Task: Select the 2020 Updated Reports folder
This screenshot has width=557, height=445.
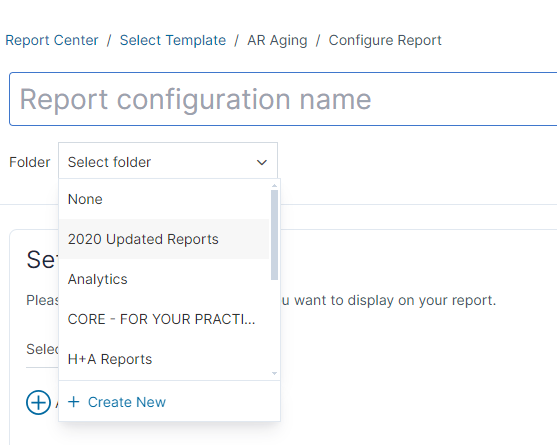Action: coord(164,239)
